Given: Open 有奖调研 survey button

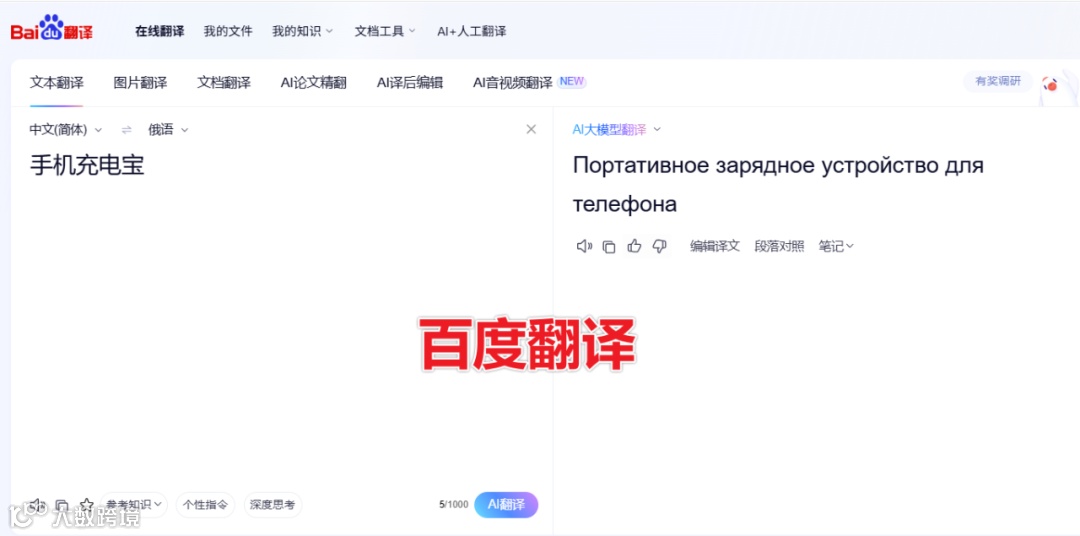Looking at the screenshot, I should coord(998,81).
